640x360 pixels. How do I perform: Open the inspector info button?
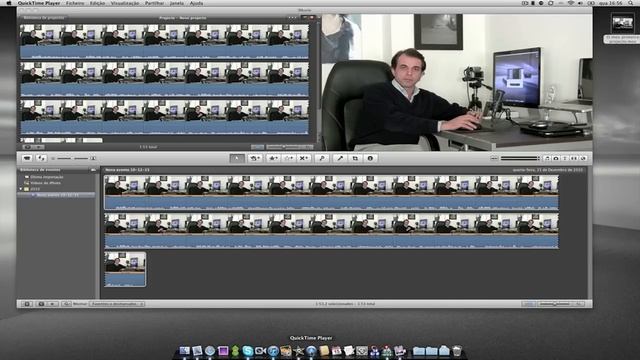[x=370, y=158]
